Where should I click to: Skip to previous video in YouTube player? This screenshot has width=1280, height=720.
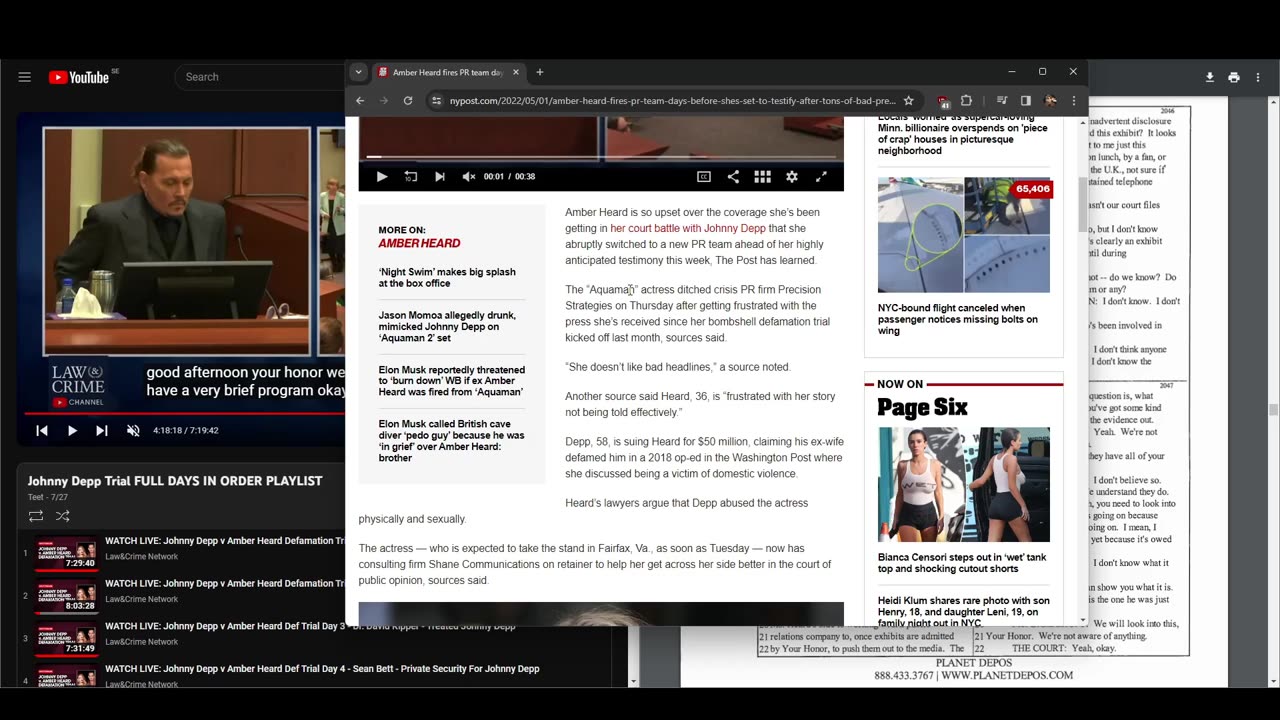point(42,430)
